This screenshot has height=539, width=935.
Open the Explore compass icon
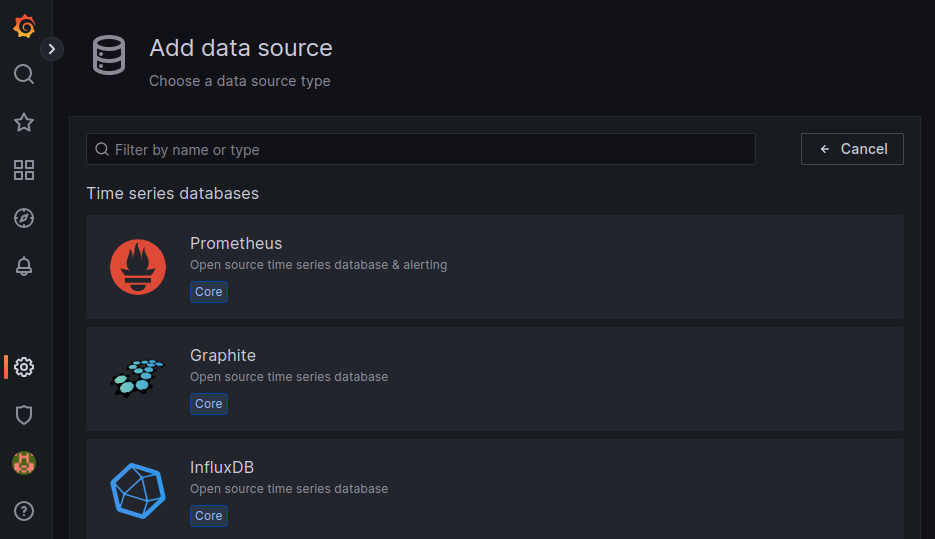pyautogui.click(x=24, y=218)
